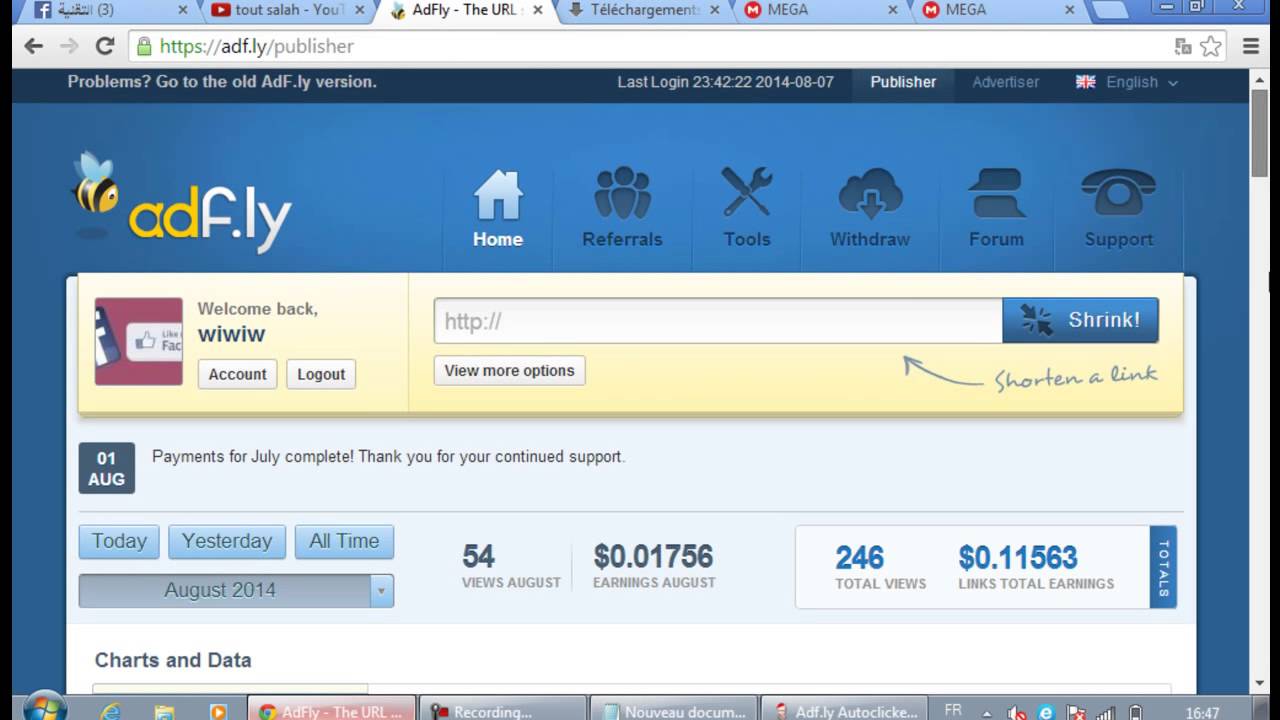Switch to the tout salah YouTube tab

tap(285, 11)
